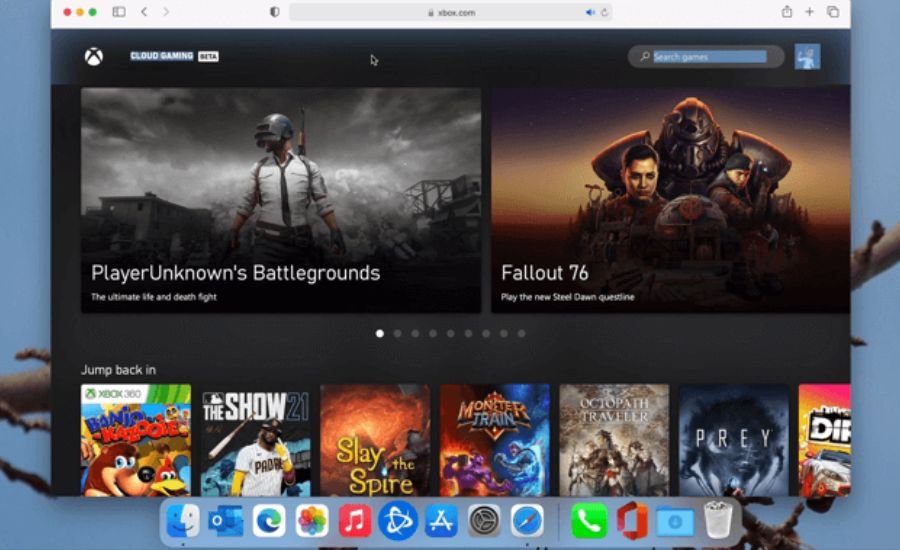Open Prey game tile
This screenshot has height=550, width=900.
coord(734,440)
